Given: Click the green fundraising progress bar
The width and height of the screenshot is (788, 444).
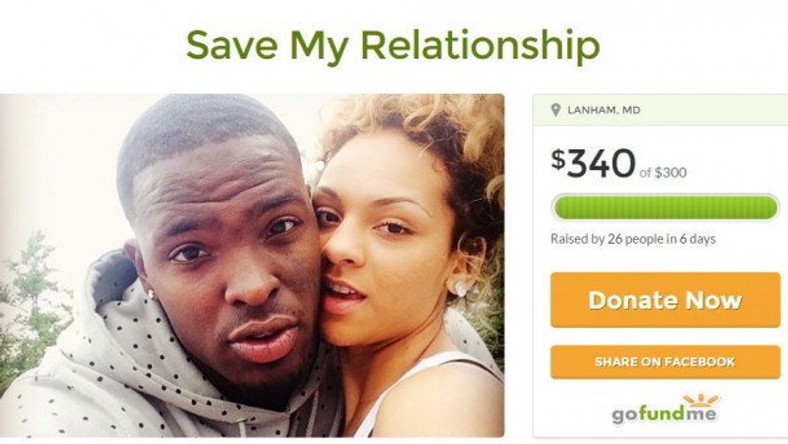Looking at the screenshot, I should 665,207.
